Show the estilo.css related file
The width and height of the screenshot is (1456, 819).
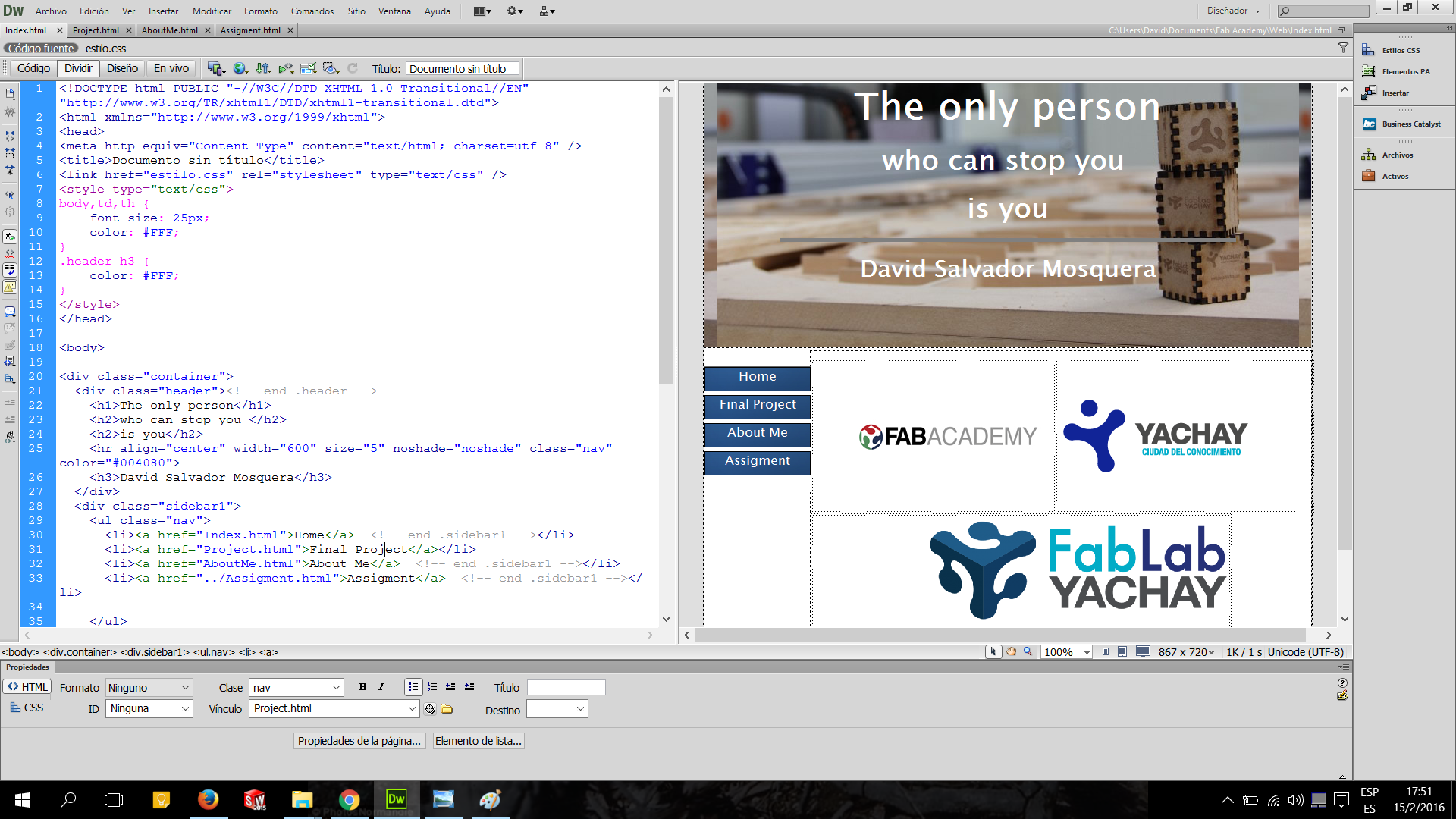tap(105, 49)
